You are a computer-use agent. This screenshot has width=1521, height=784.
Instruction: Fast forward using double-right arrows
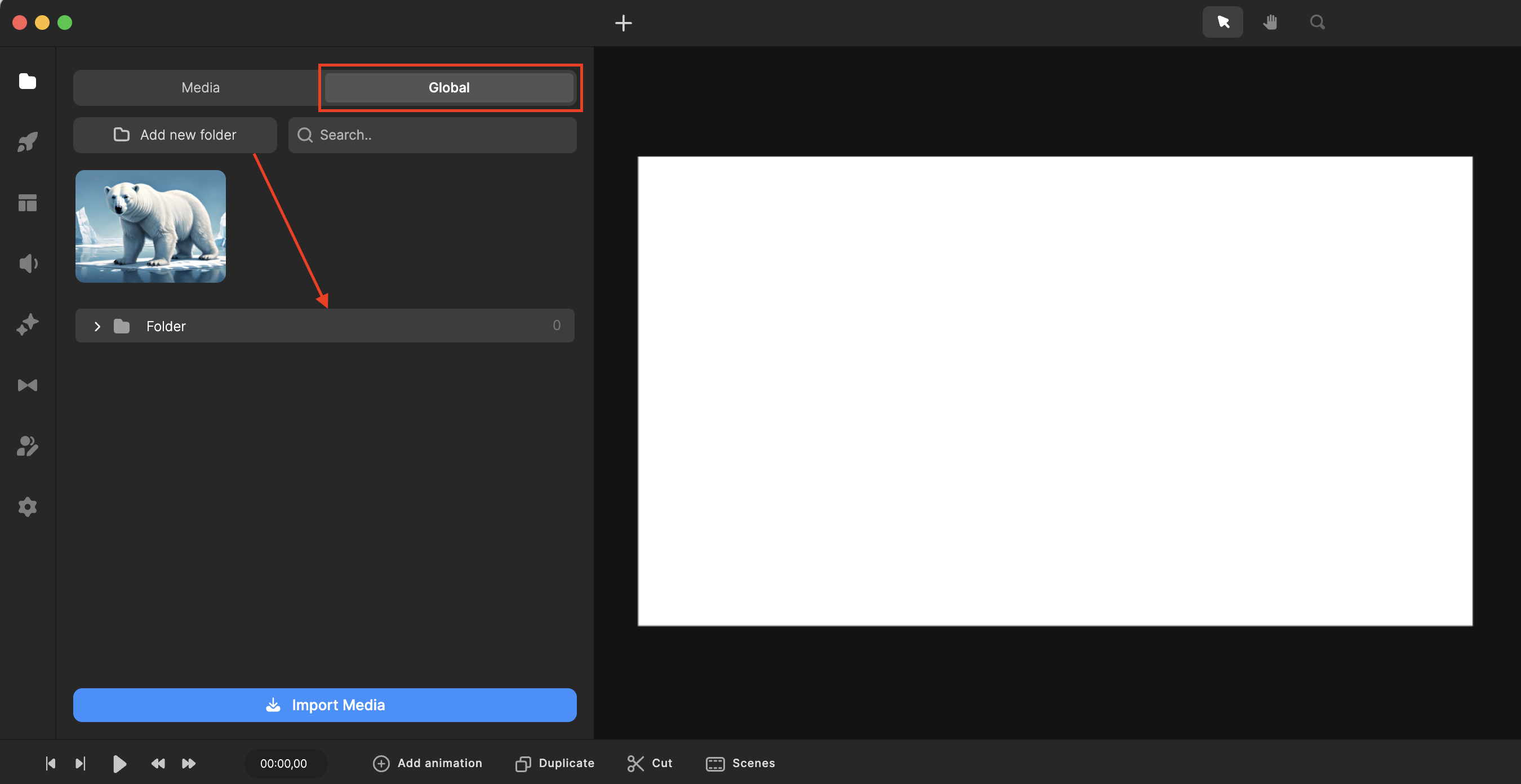pos(188,763)
